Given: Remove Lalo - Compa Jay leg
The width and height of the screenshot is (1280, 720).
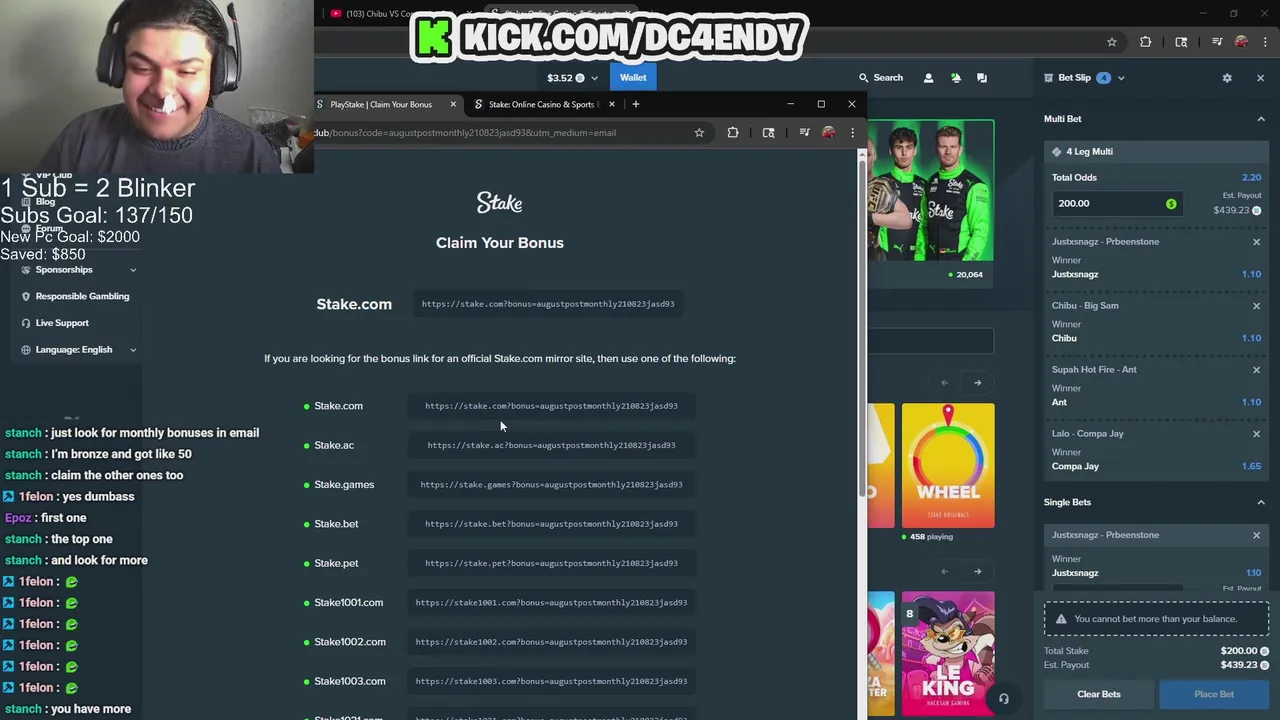Looking at the screenshot, I should click(x=1257, y=434).
